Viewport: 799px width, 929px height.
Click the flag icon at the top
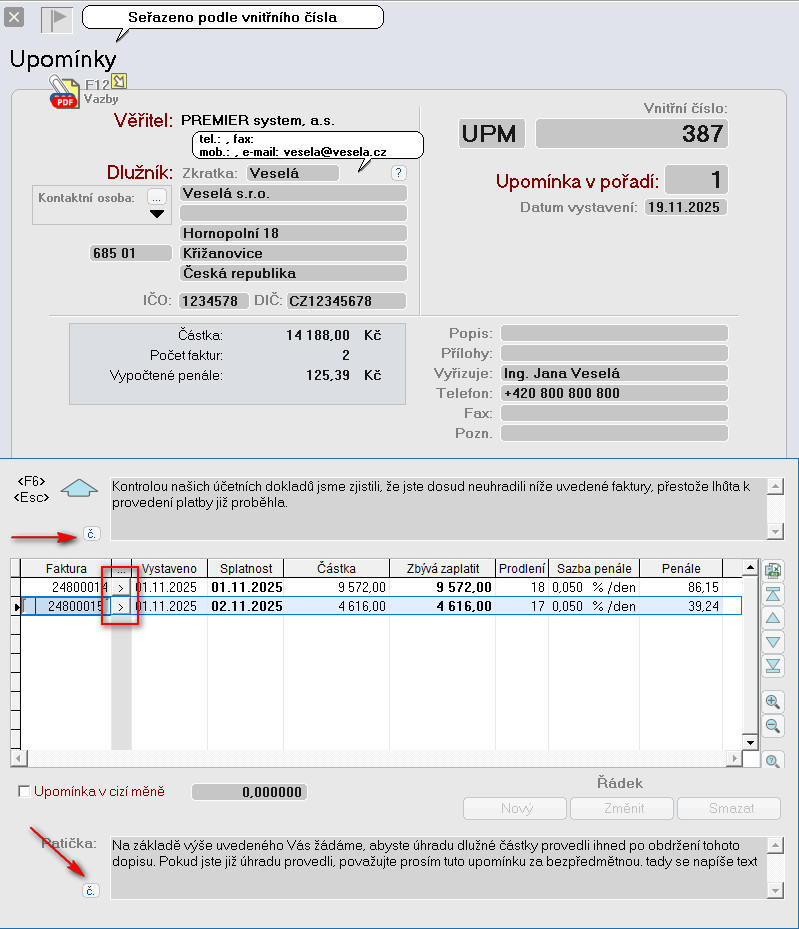click(x=56, y=19)
